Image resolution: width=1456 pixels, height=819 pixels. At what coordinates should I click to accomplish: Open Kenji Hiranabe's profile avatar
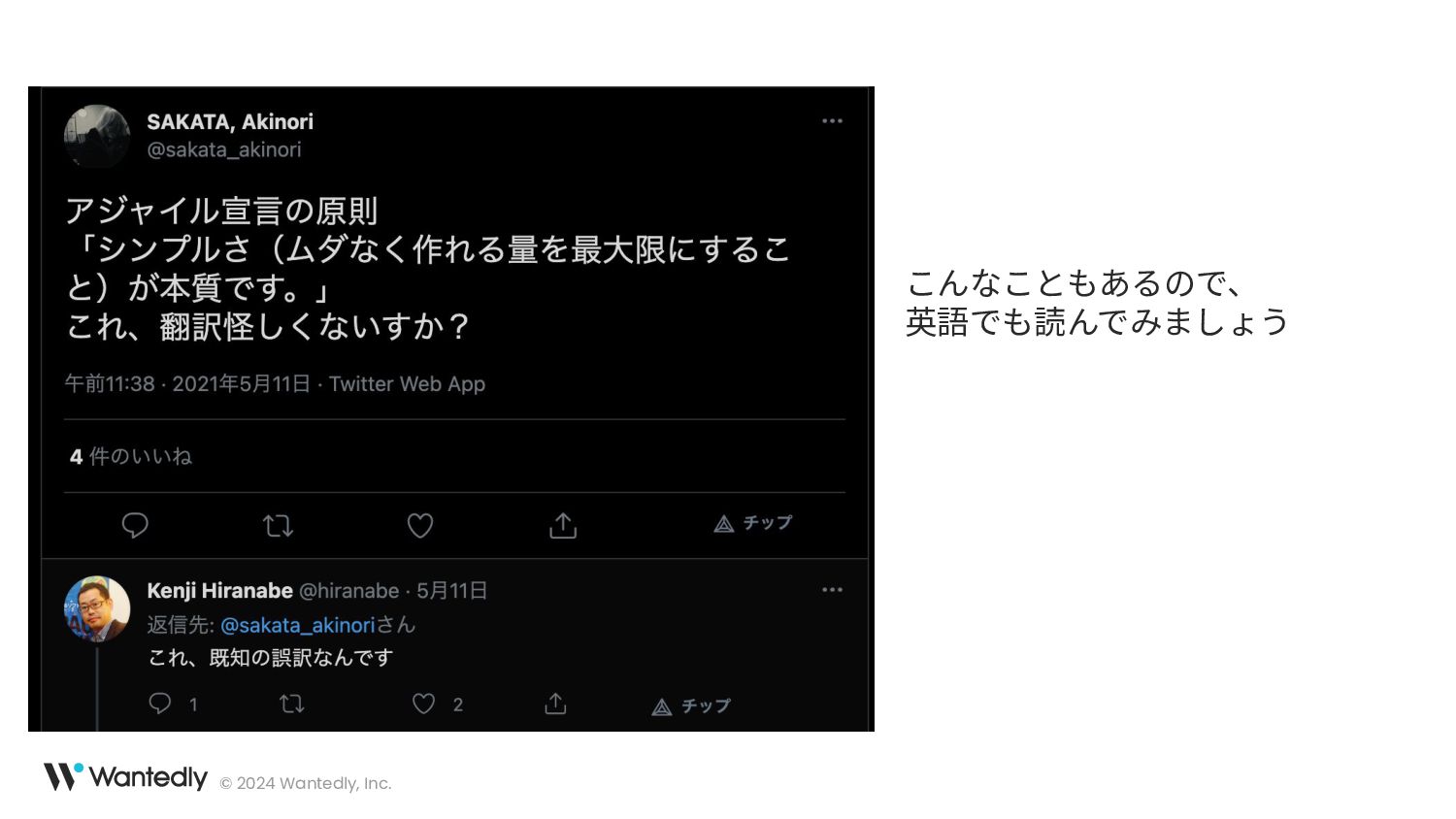click(x=97, y=608)
